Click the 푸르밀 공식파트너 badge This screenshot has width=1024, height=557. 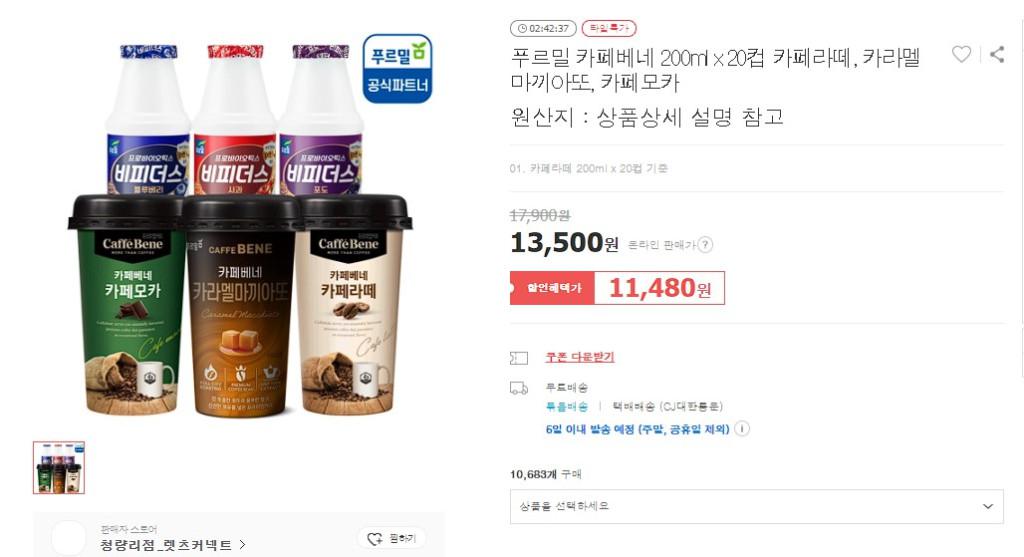coord(398,69)
